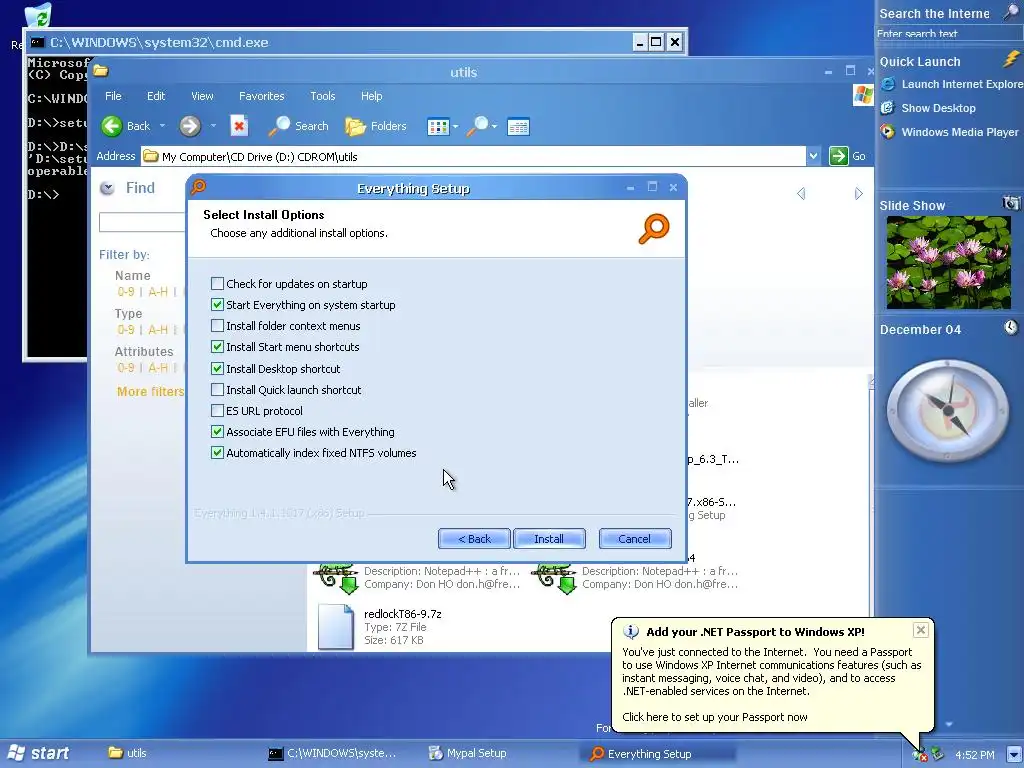The height and width of the screenshot is (768, 1024).
Task: Click the Slide Show camera icon
Action: coord(1011,203)
